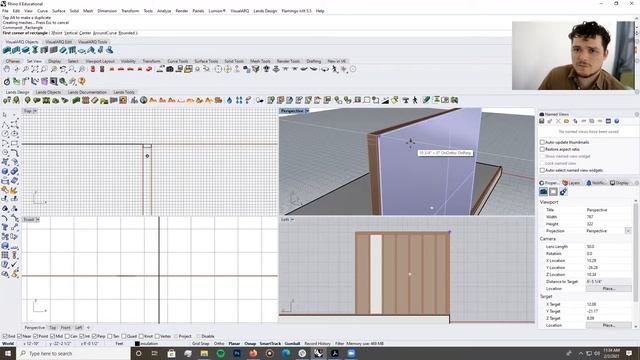Open Microsoft Store from taskbar

point(171,353)
